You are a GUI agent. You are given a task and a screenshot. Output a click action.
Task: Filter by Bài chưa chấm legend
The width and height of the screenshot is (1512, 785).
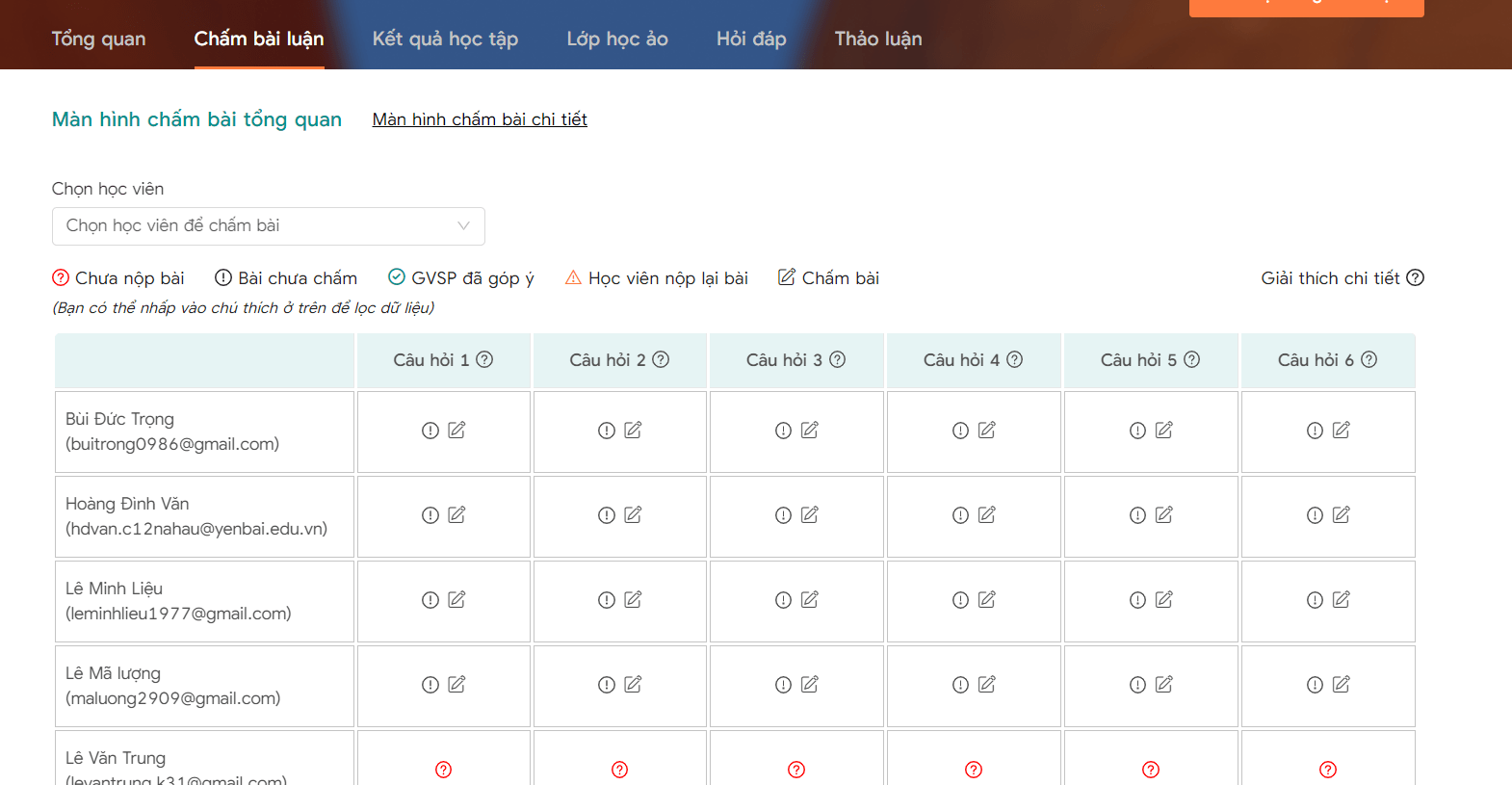(x=286, y=278)
